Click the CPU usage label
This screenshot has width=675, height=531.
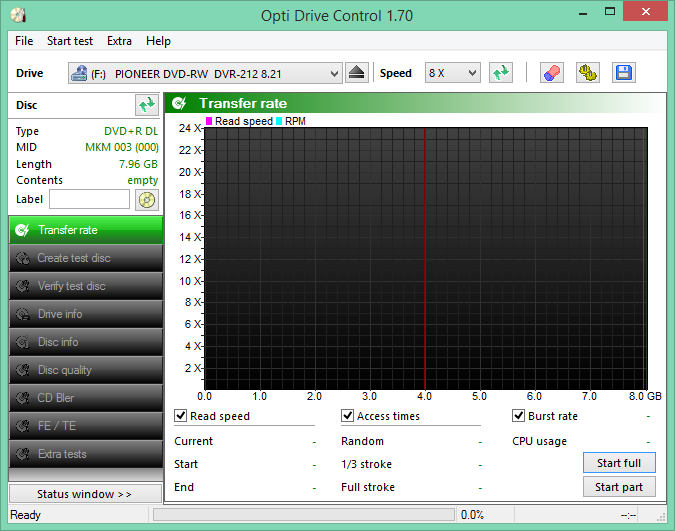[539, 441]
